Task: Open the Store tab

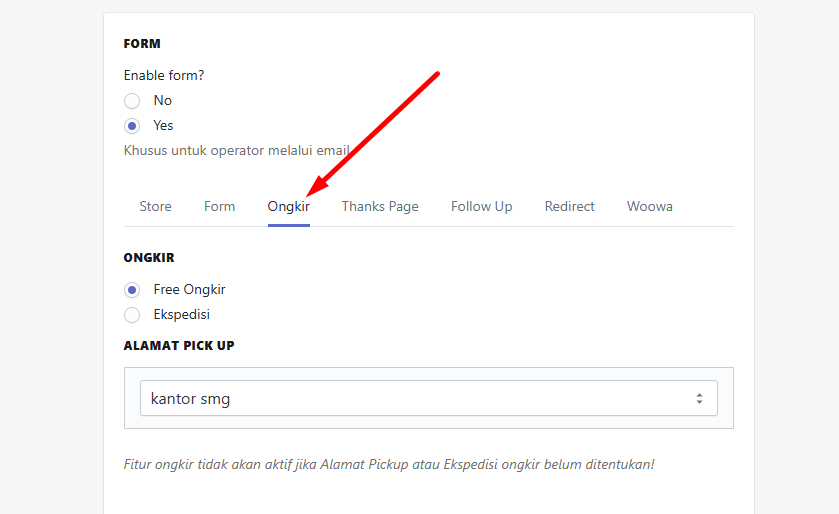Action: point(156,206)
